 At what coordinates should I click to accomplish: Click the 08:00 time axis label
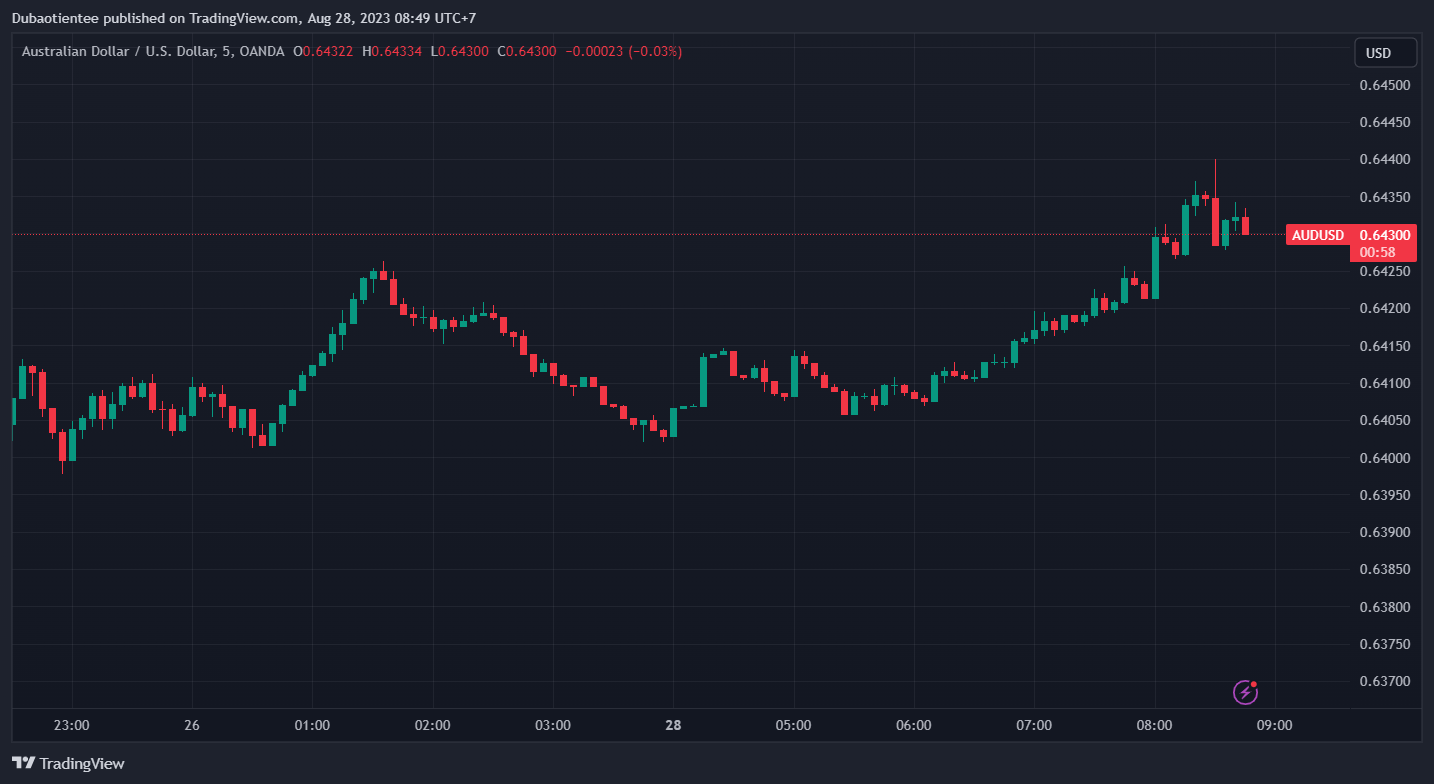[1154, 725]
